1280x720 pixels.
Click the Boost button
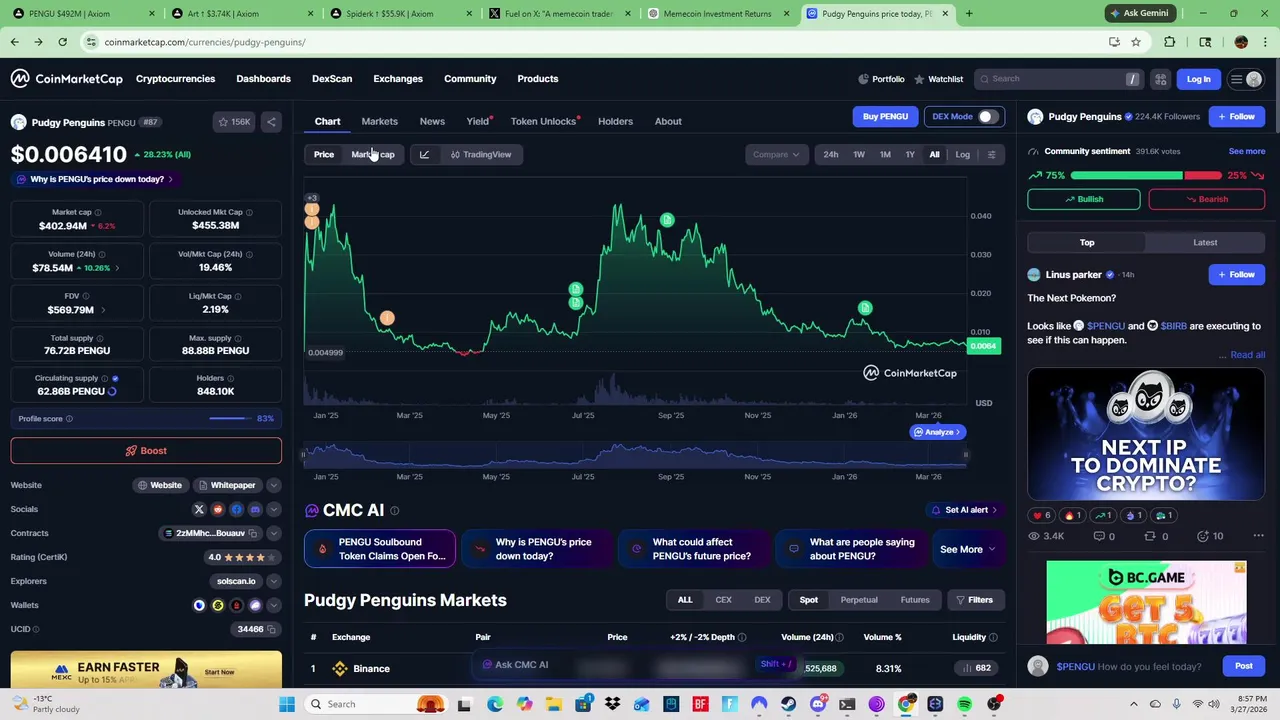point(146,451)
